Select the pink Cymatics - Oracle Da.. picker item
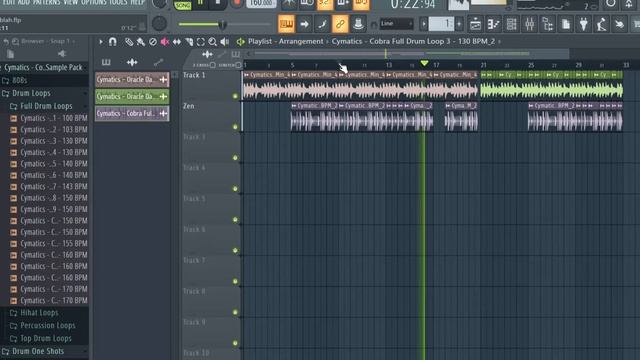The image size is (640, 360). 132,79
